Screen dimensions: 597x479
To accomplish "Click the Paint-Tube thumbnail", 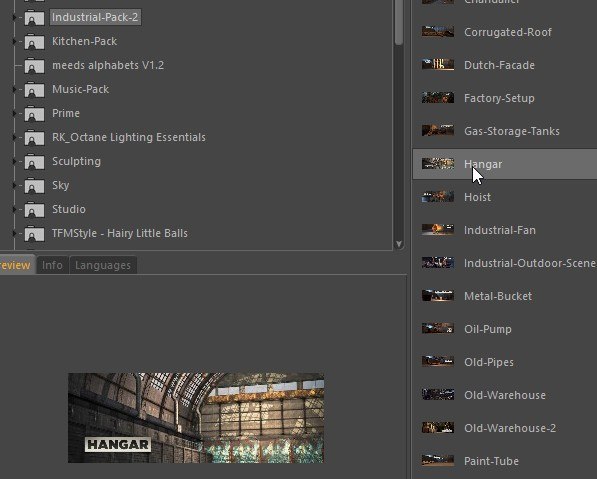I will click(438, 461).
